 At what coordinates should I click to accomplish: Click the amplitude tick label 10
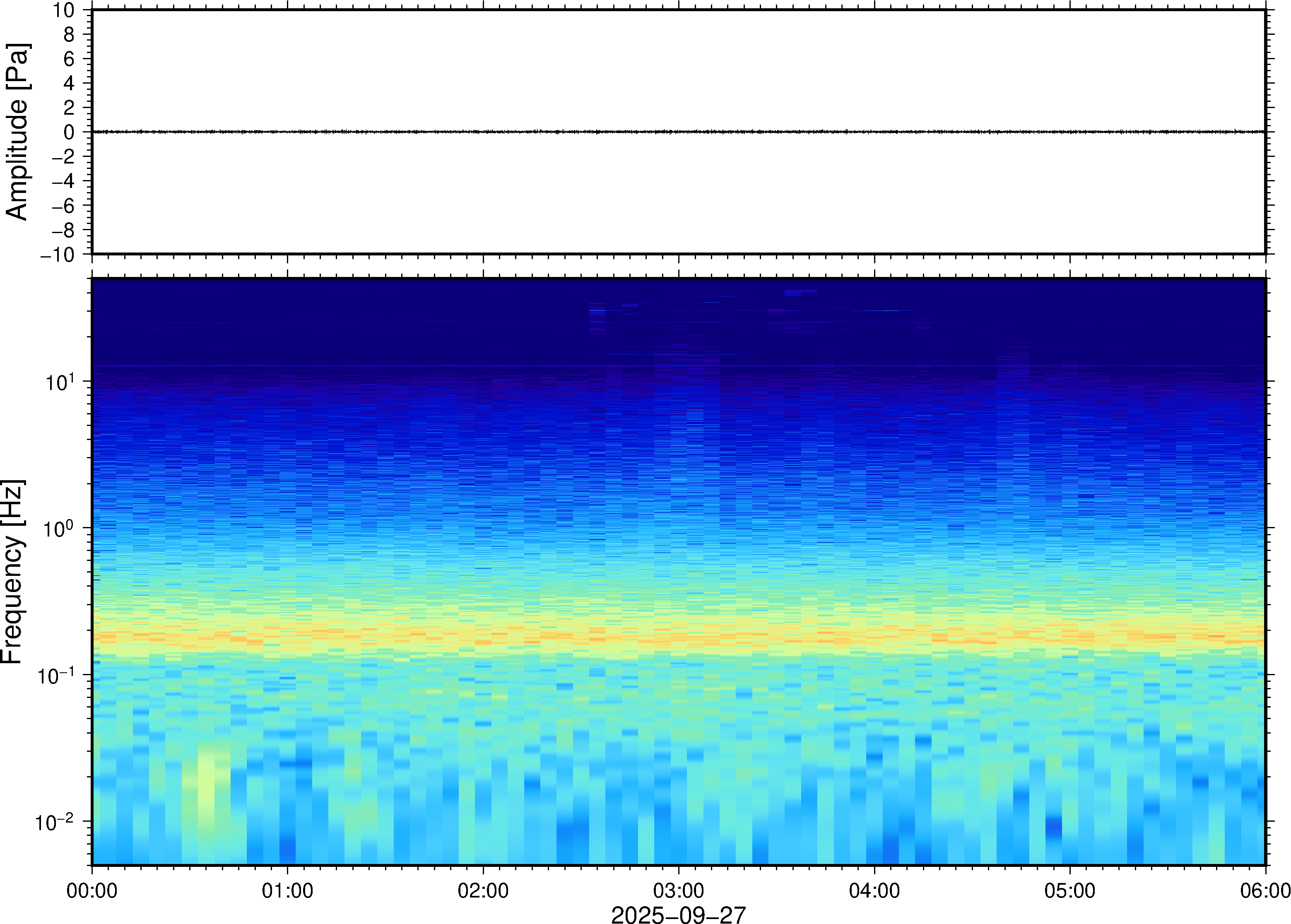pos(64,10)
